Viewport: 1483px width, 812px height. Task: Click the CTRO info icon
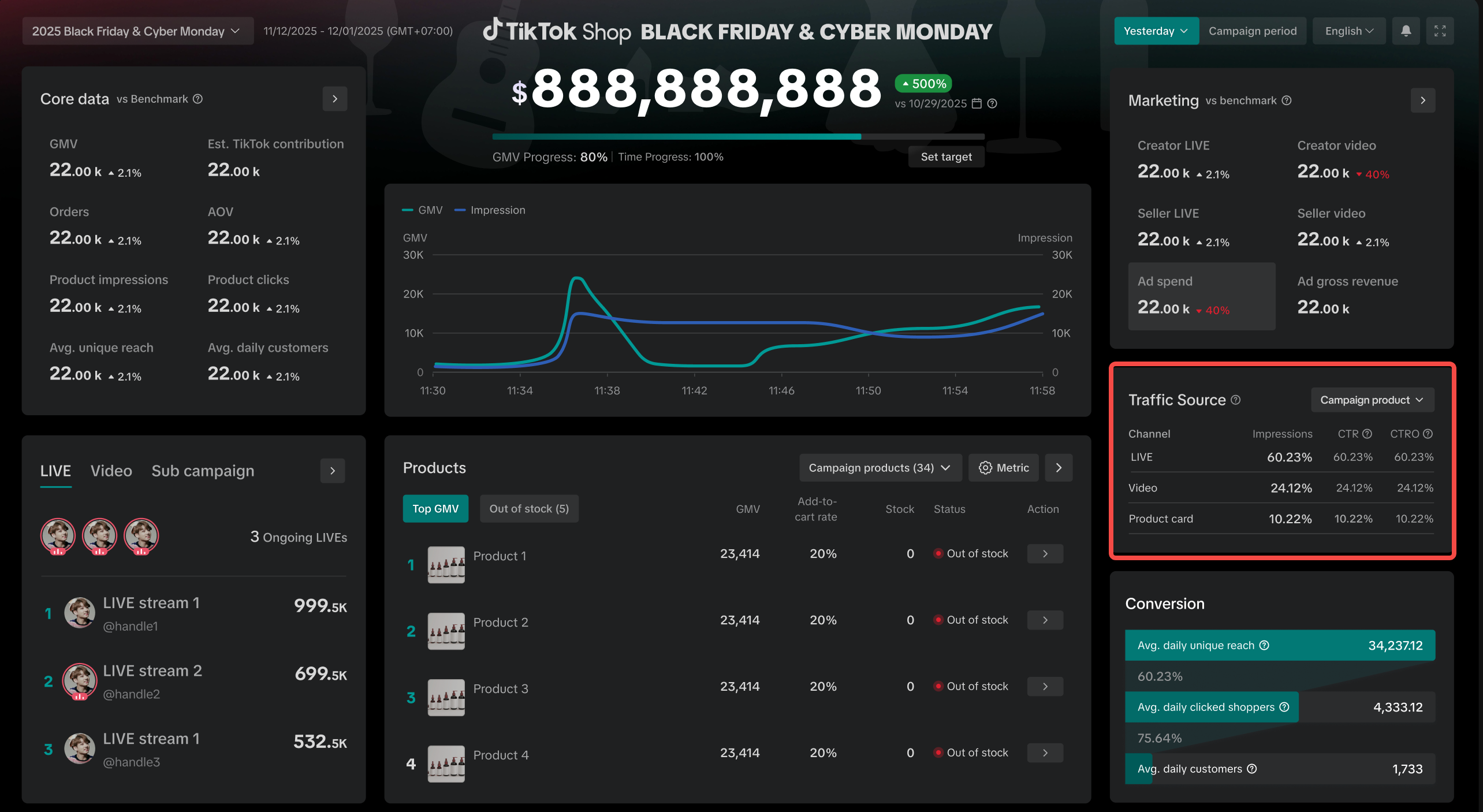(x=1428, y=434)
